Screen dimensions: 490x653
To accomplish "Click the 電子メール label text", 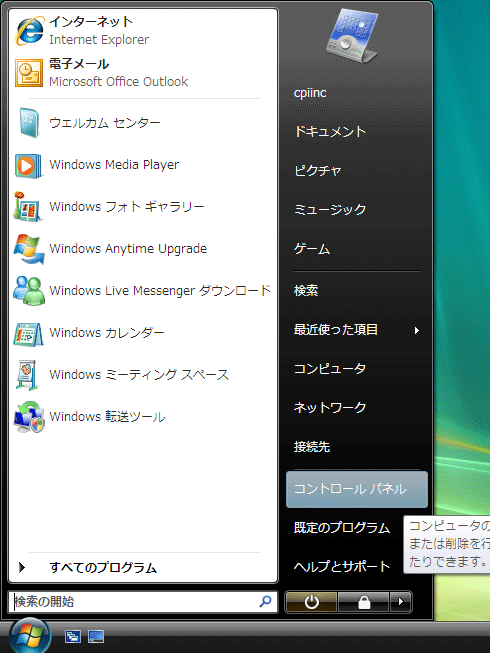I will tap(79, 64).
